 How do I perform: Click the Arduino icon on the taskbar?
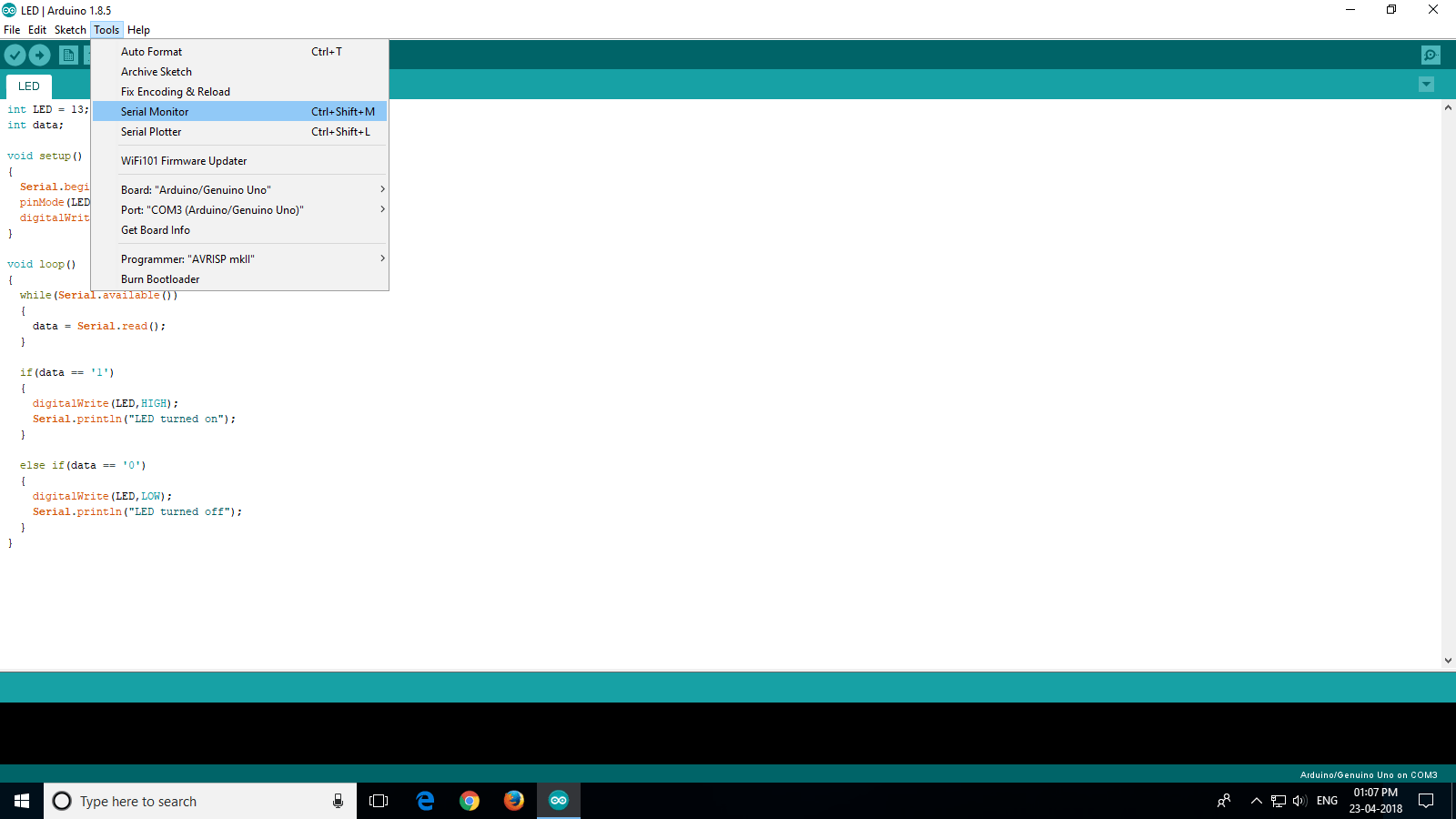click(x=558, y=801)
